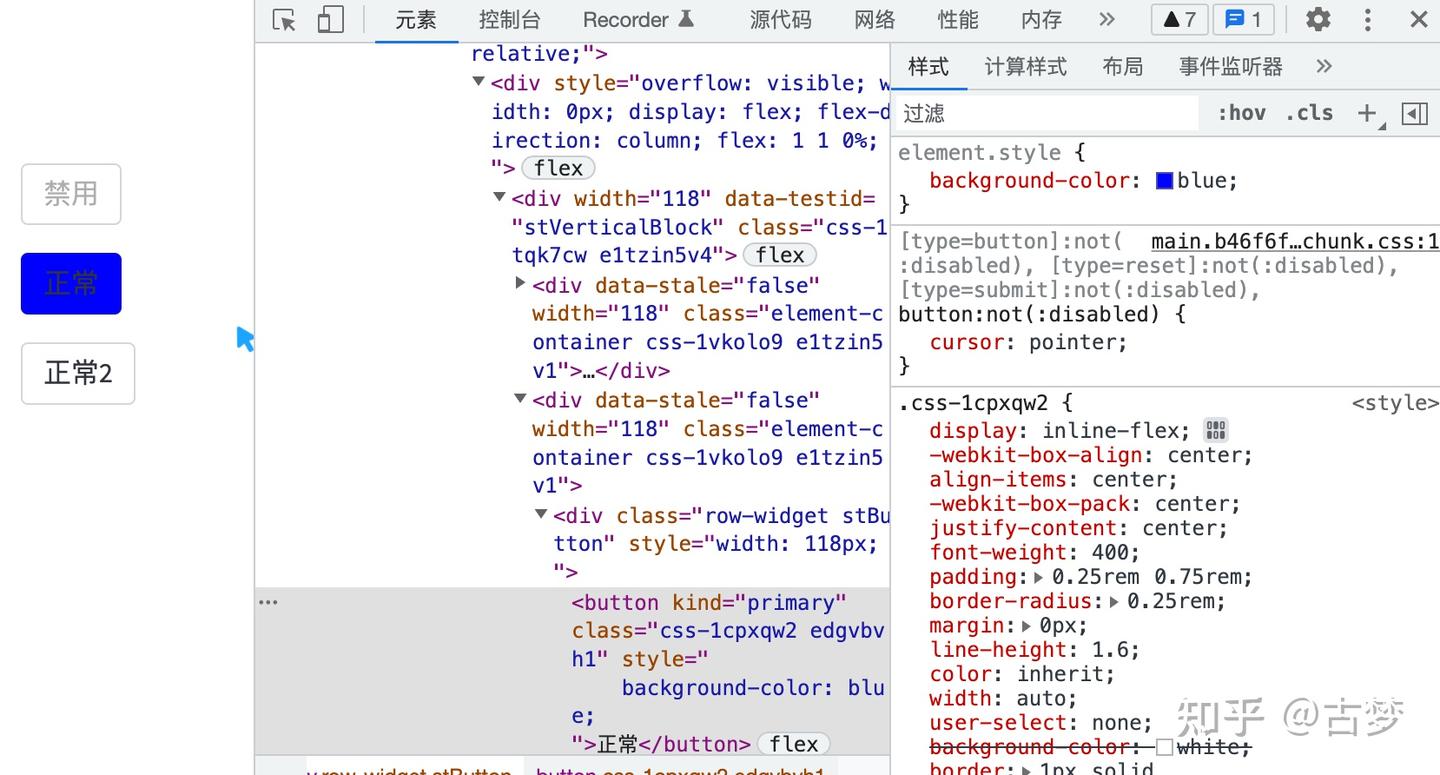
Task: Click the flex editor badge beside inline-flex
Action: click(x=1215, y=430)
